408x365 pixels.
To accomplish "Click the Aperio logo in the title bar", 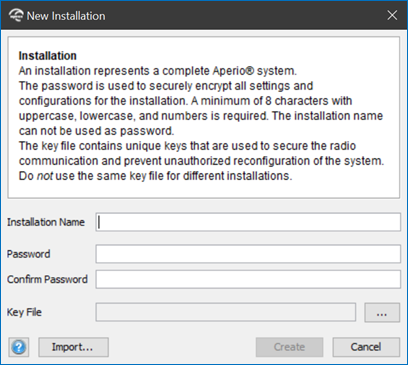I will [x=16, y=15].
